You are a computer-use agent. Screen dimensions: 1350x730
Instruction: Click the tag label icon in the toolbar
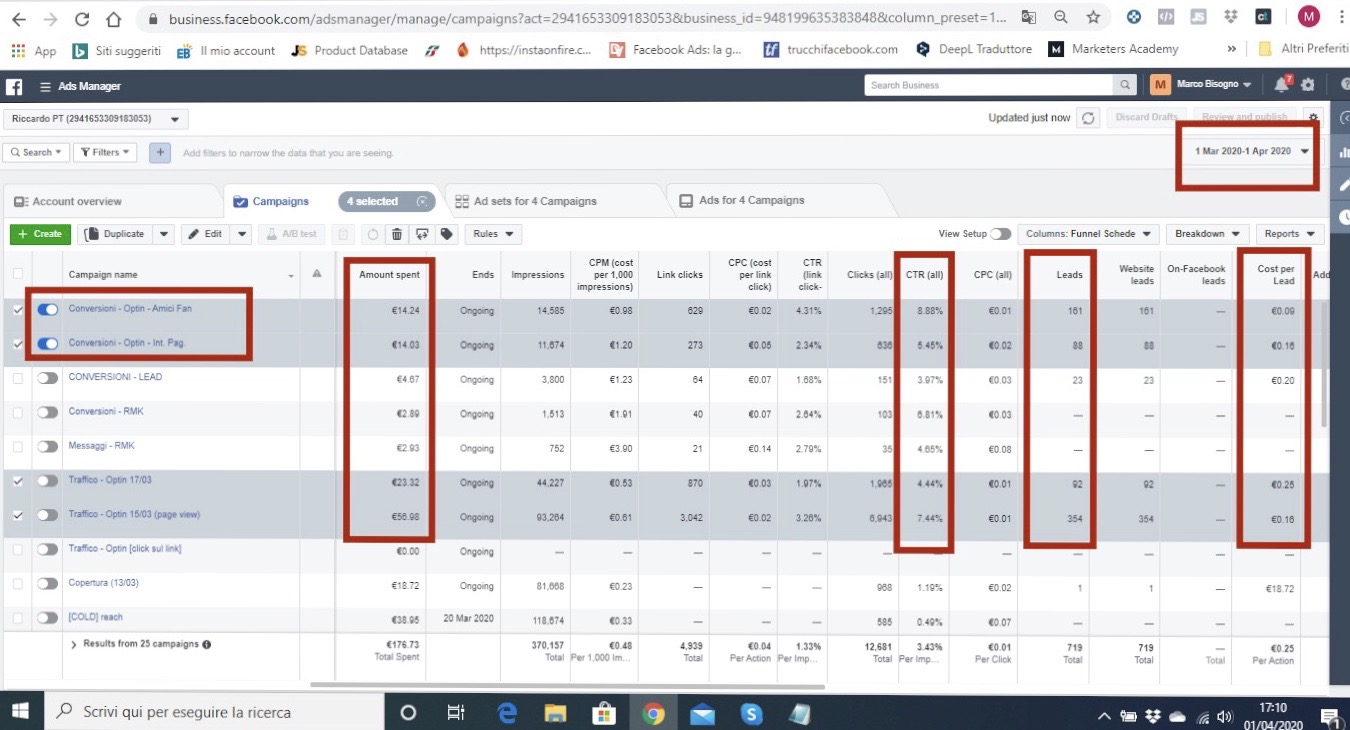click(x=446, y=234)
